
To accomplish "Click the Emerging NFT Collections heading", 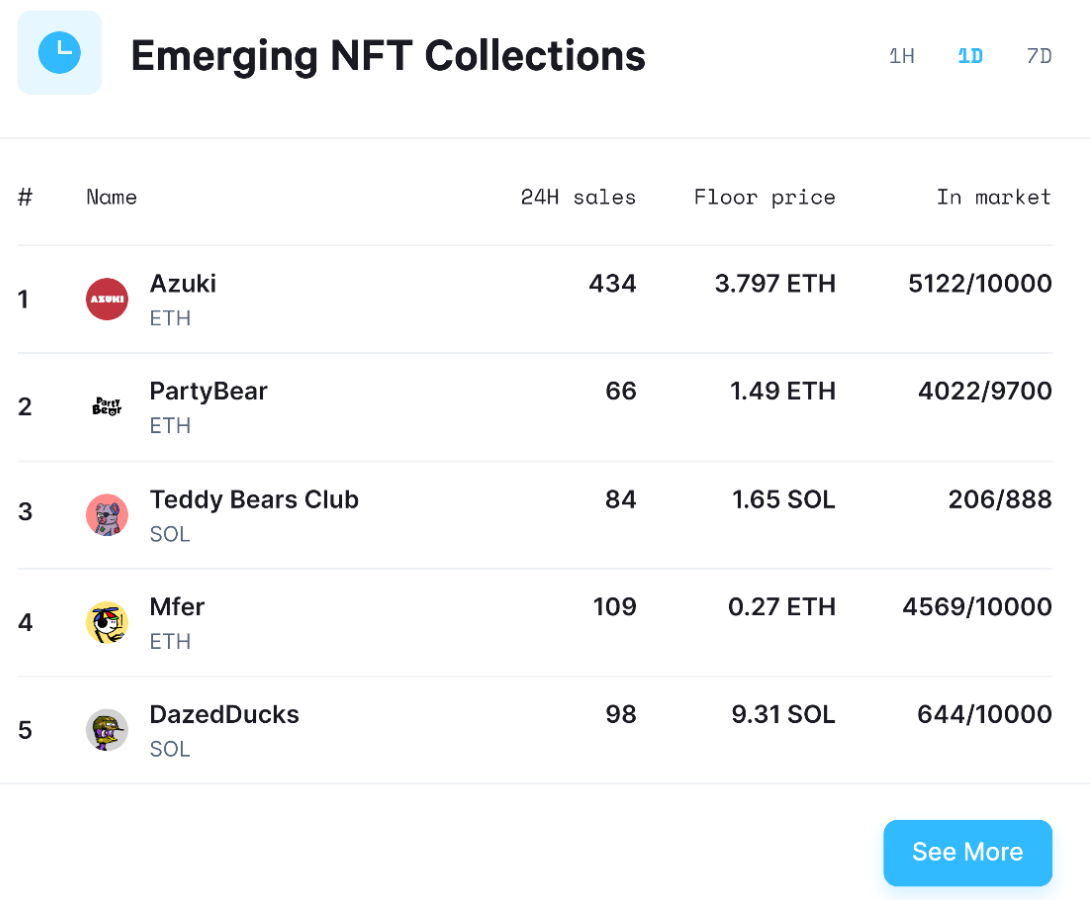I will pyautogui.click(x=388, y=56).
